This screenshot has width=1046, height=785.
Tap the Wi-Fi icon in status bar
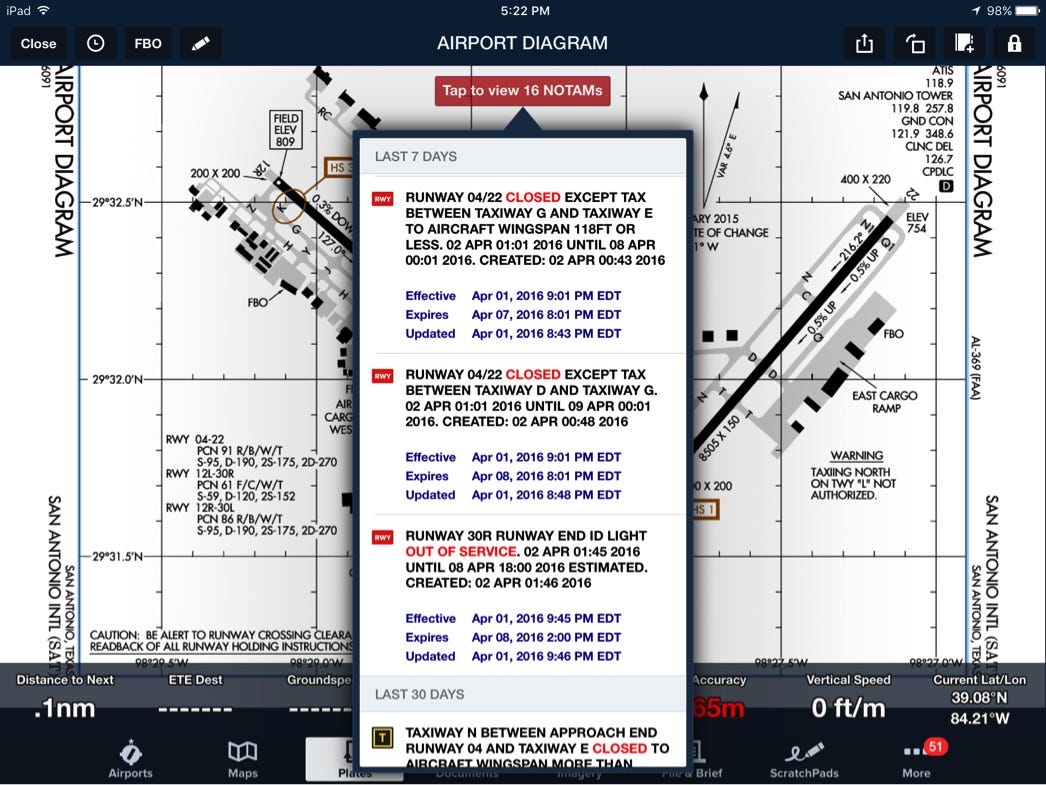click(44, 11)
